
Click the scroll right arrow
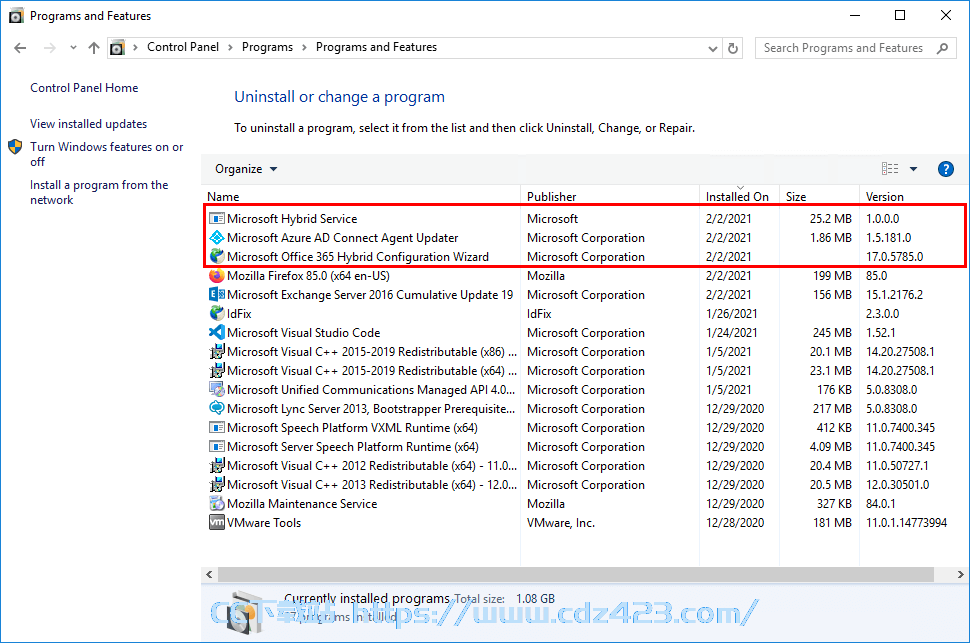point(960,574)
